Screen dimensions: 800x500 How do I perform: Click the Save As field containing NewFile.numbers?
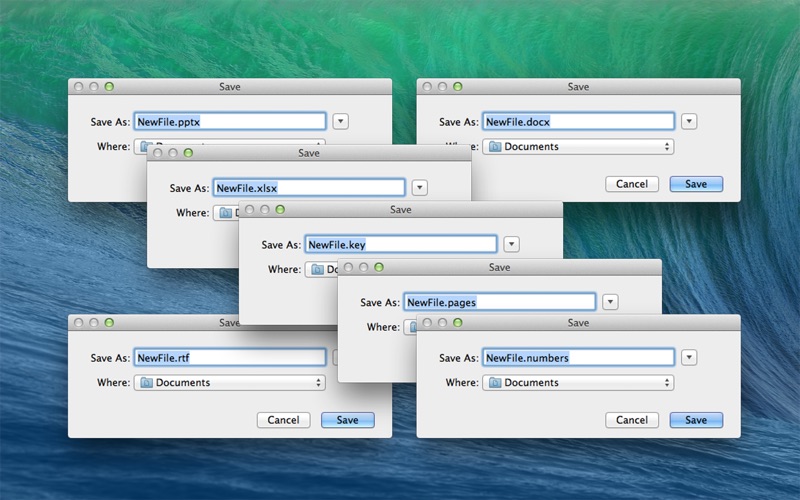(579, 358)
